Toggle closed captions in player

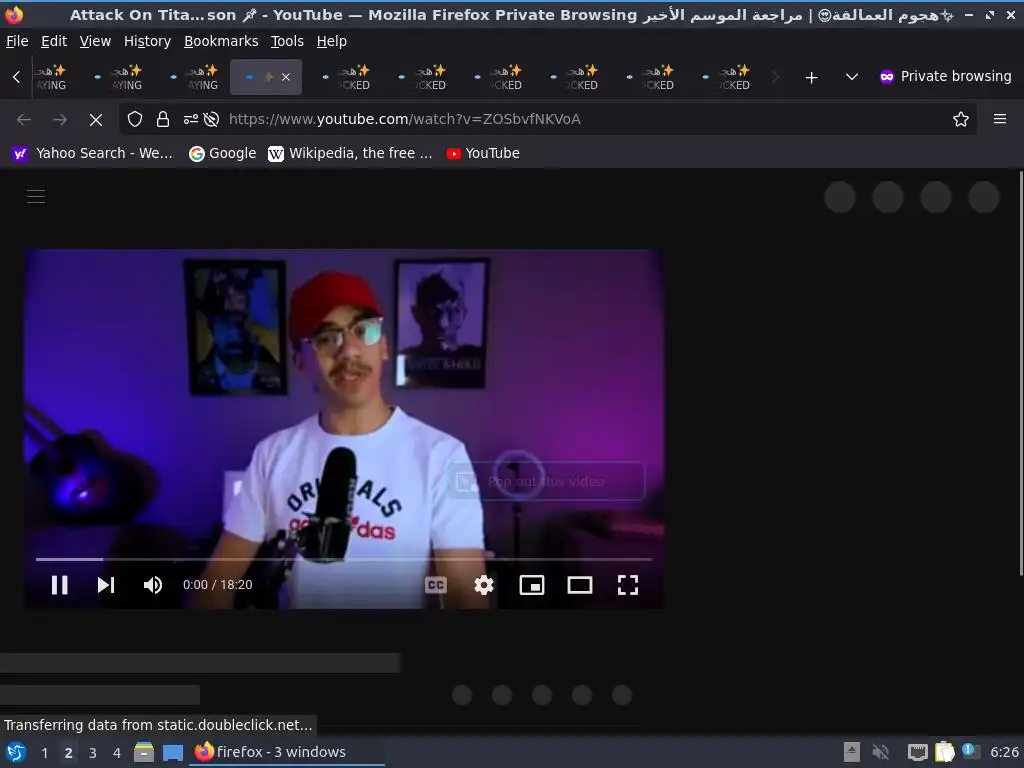coord(436,585)
